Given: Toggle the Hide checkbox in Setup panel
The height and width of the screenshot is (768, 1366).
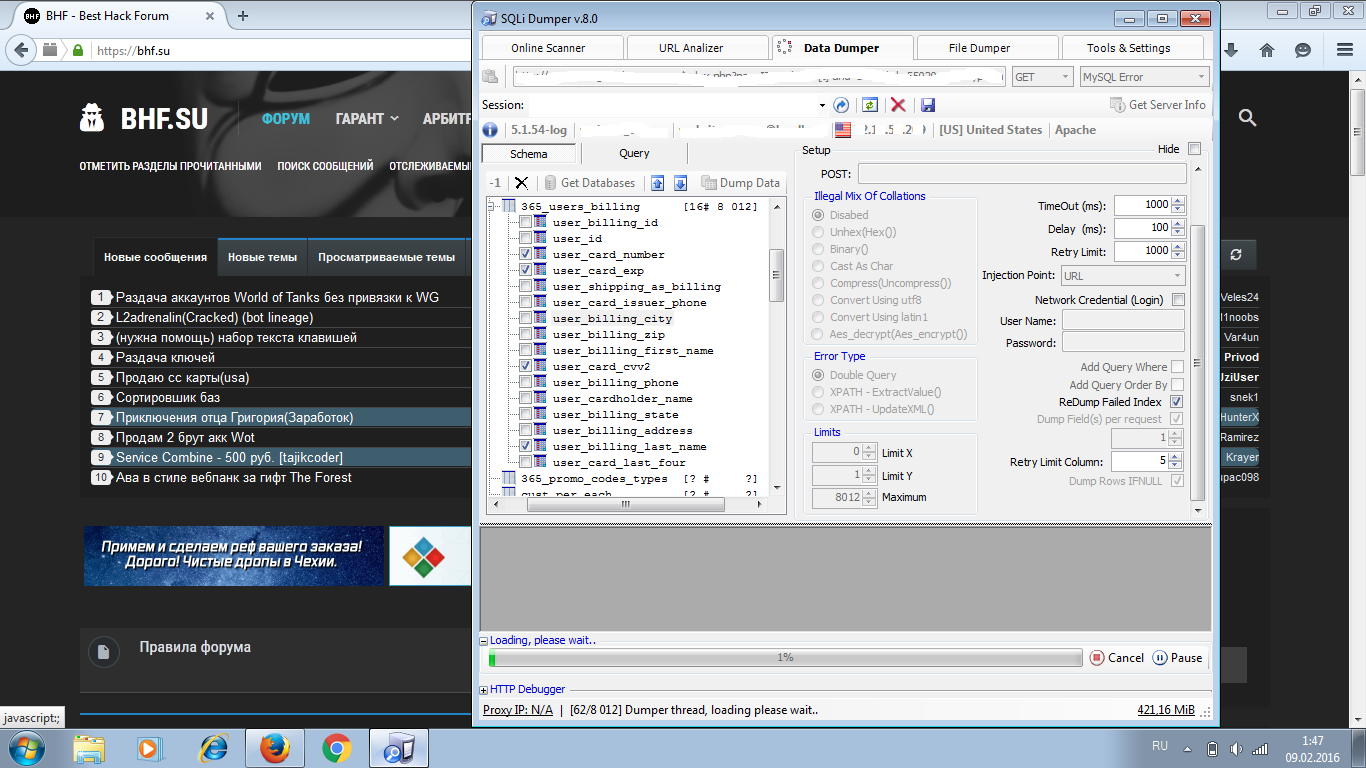Looking at the screenshot, I should coord(1194,149).
